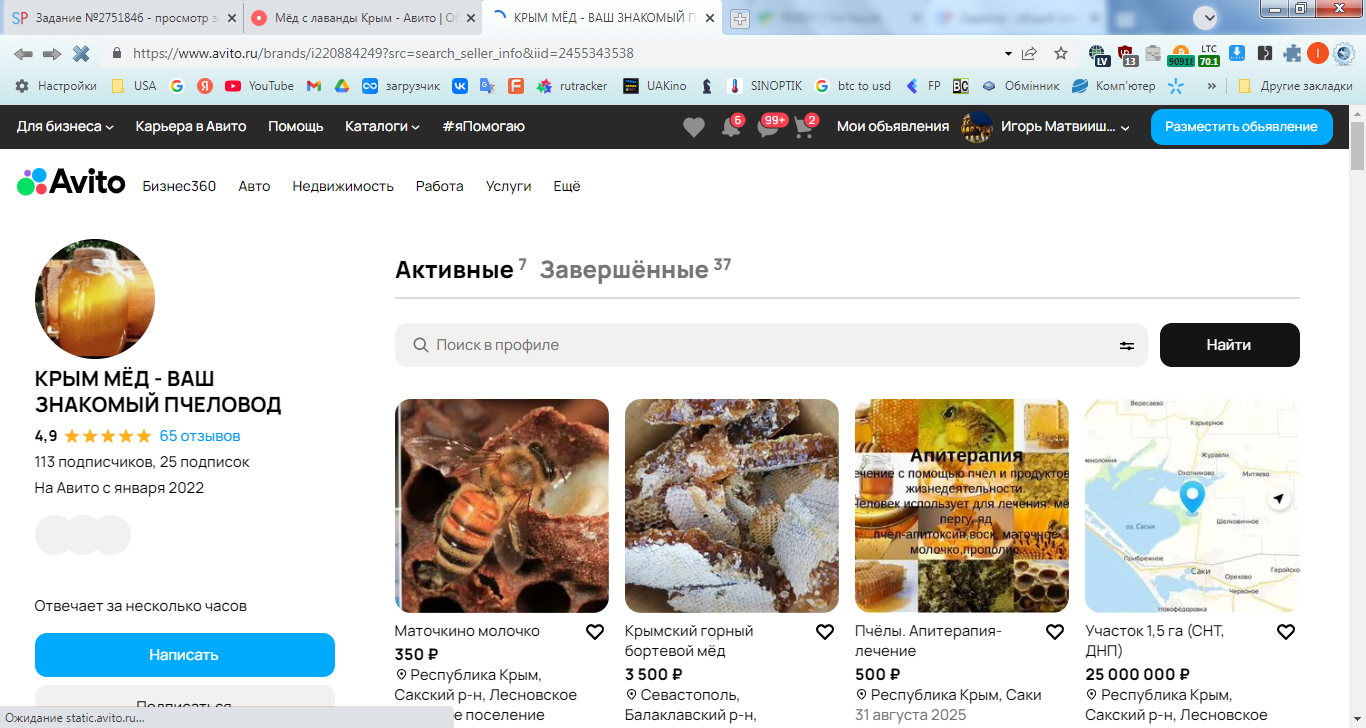Open the Gmail bookmark icon

[314, 86]
